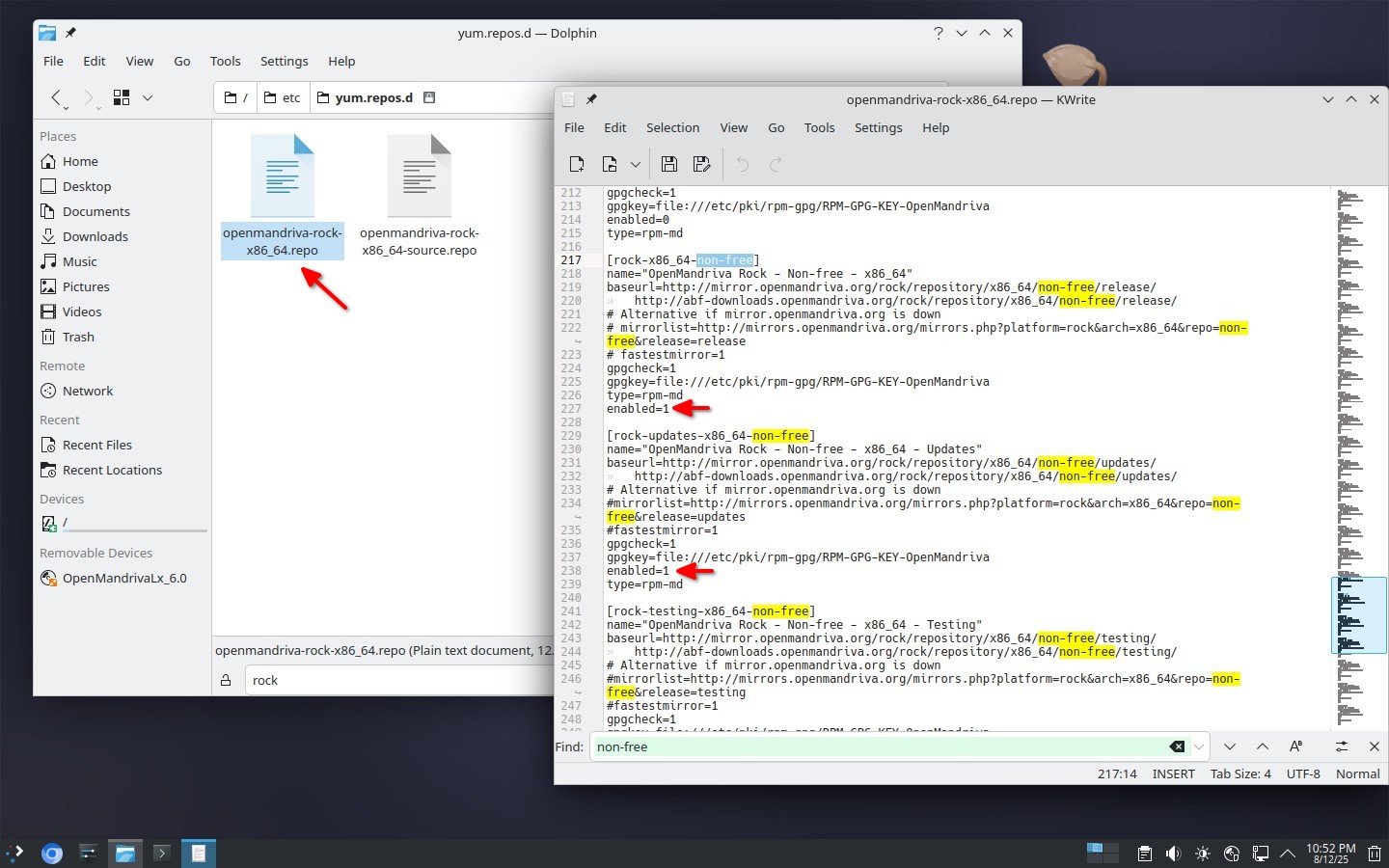Click the Save icon in KWrite toolbar

click(668, 164)
